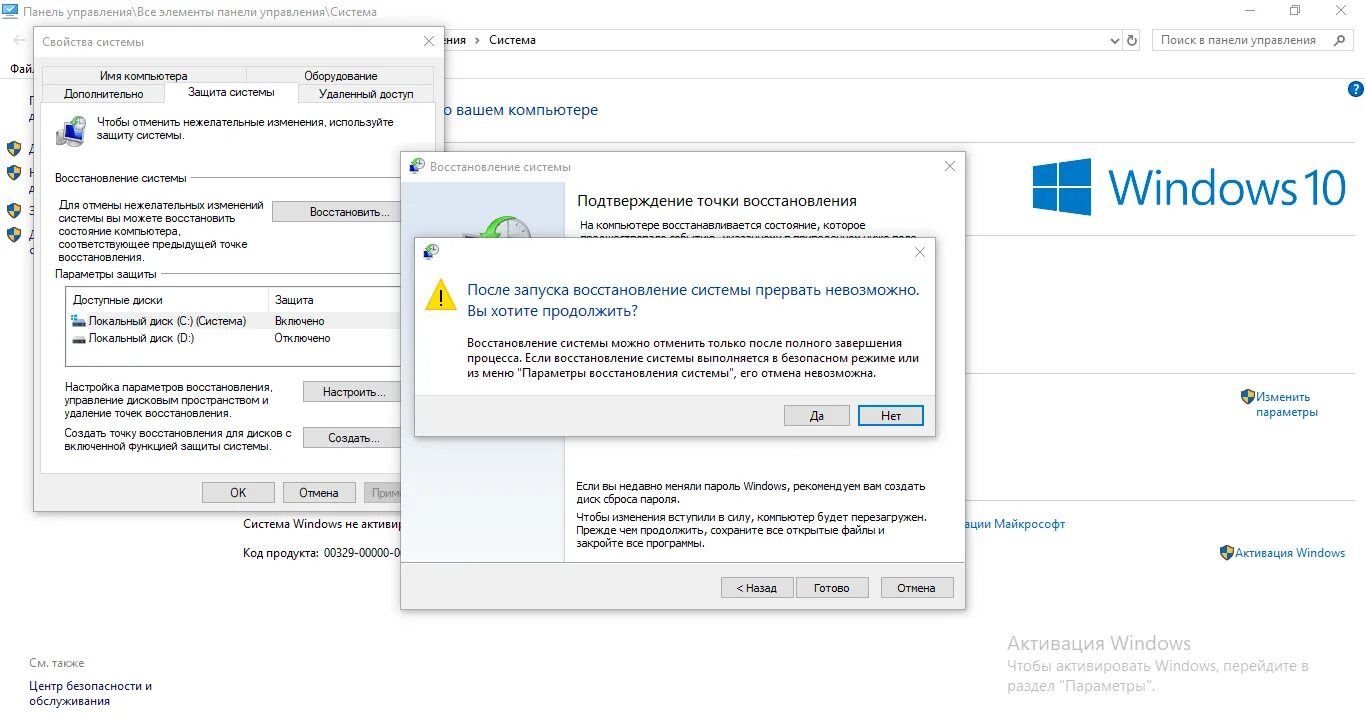Click Отмена in the System Restore wizard
The height and width of the screenshot is (727, 1365).
click(x=916, y=588)
